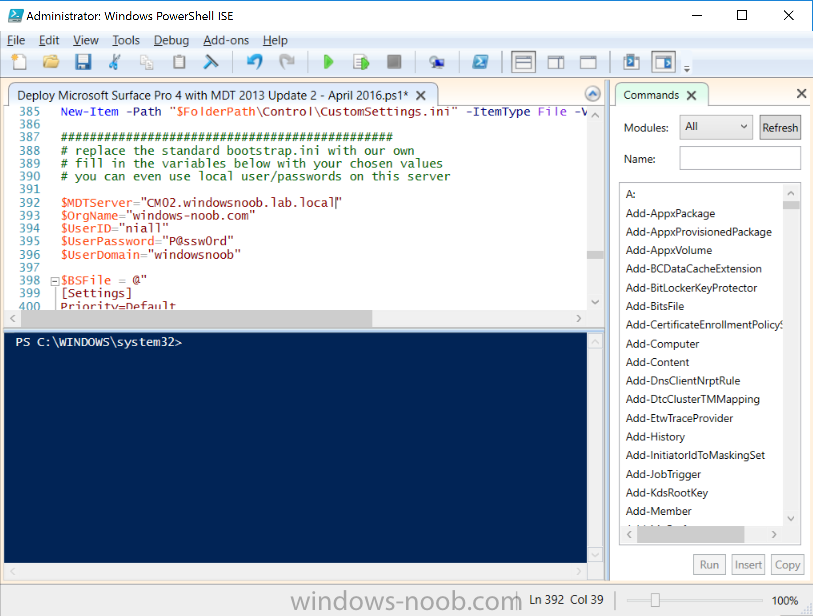Select Add-AppxProvisionedPackage in the list
Image resolution: width=813 pixels, height=616 pixels.
[698, 232]
